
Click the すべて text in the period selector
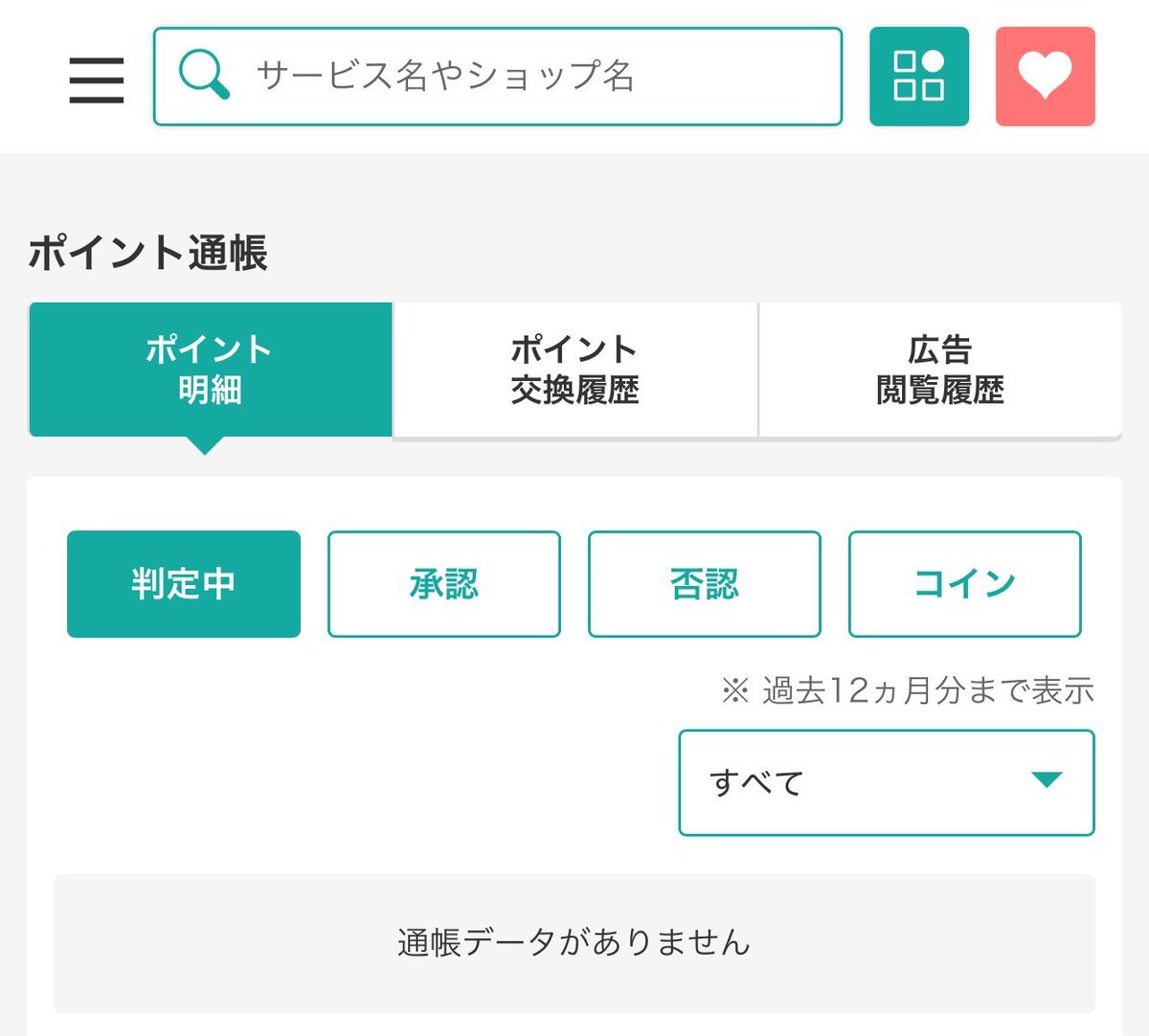[756, 783]
